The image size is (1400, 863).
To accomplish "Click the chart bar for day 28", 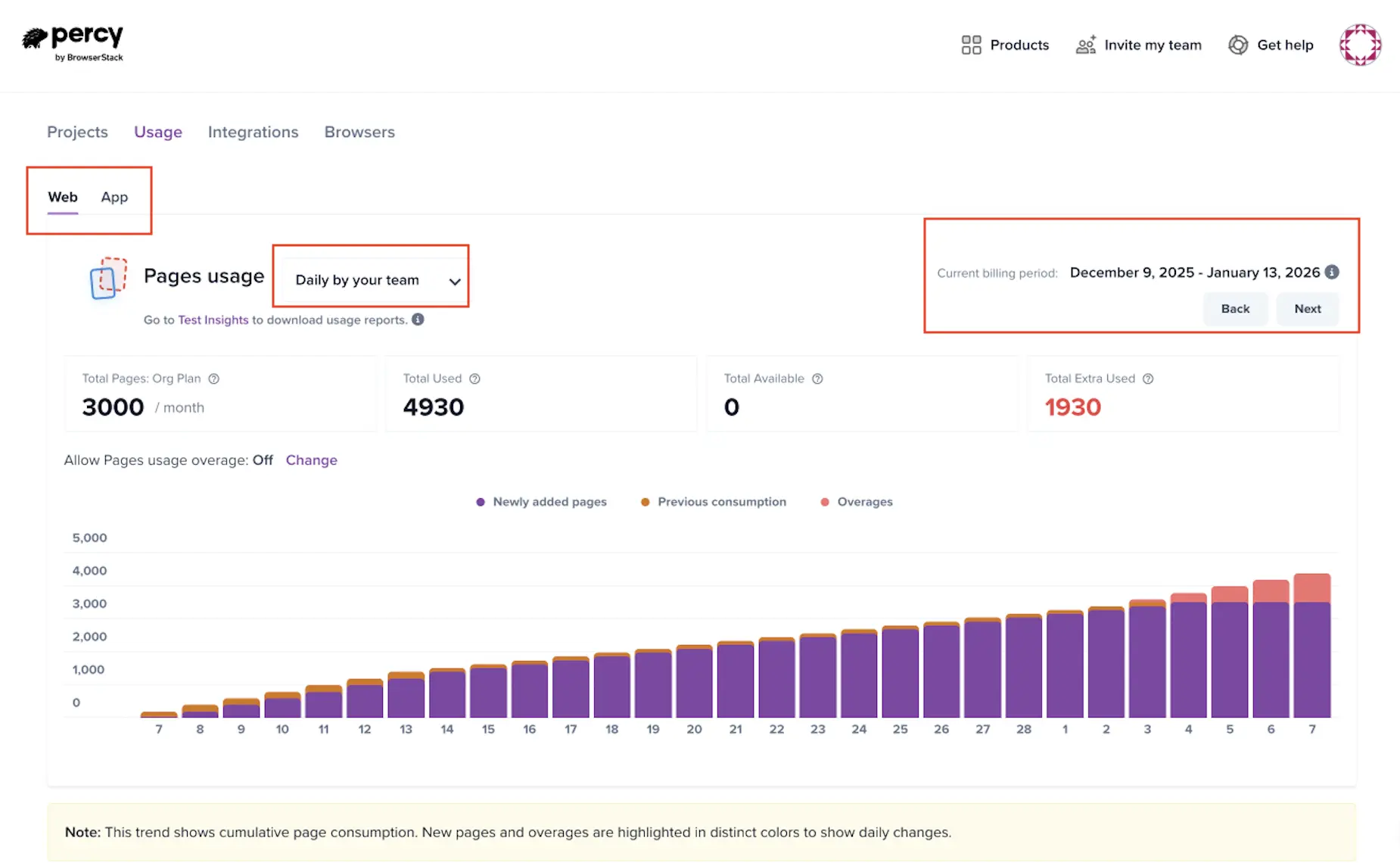I will coord(1023,666).
